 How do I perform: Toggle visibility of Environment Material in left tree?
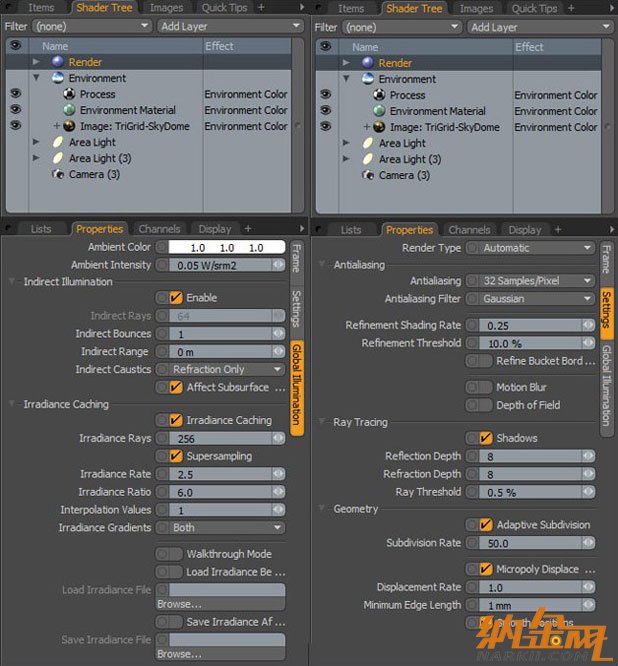point(16,109)
